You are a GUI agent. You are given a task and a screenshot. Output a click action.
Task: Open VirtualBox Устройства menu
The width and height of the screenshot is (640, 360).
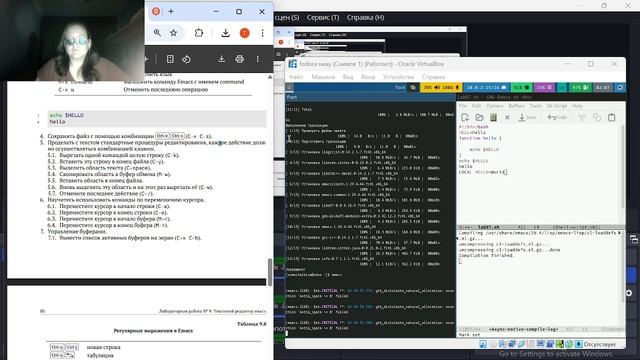click(x=398, y=77)
